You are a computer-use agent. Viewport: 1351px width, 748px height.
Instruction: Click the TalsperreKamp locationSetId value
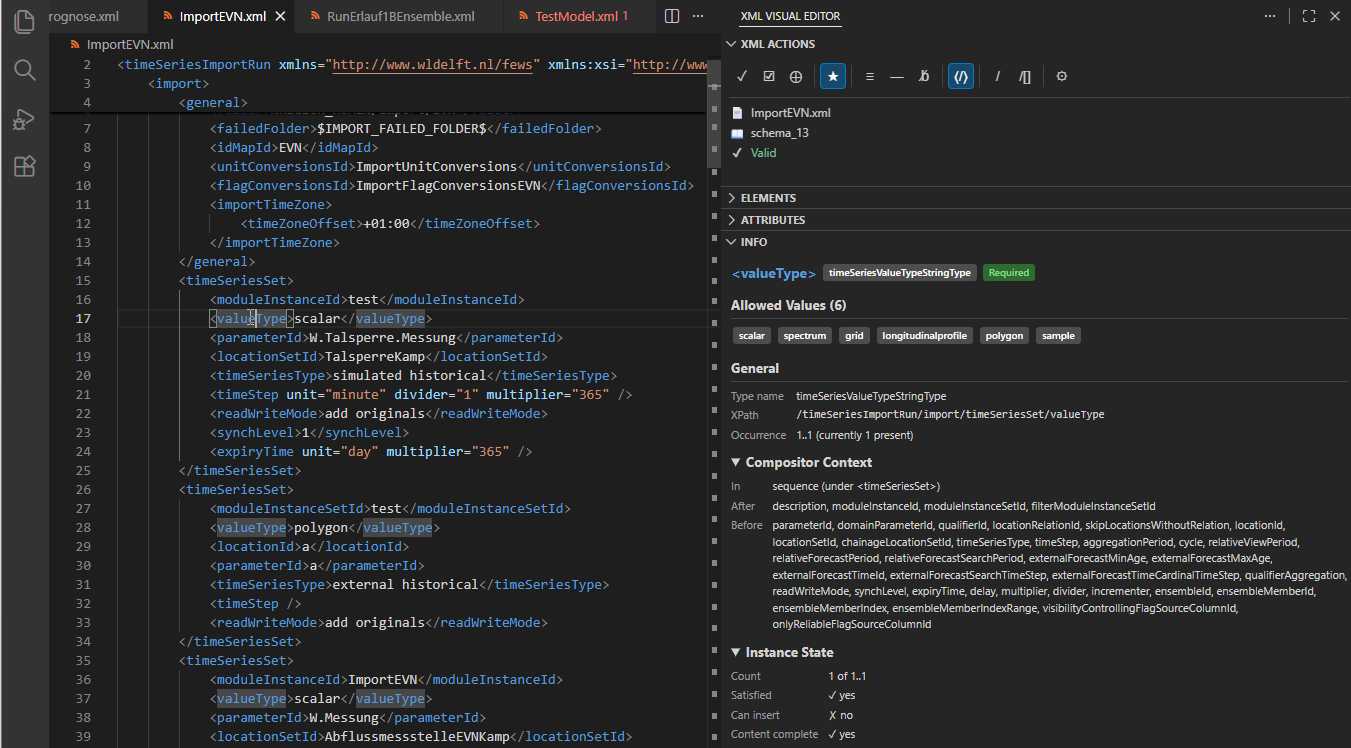(x=379, y=356)
